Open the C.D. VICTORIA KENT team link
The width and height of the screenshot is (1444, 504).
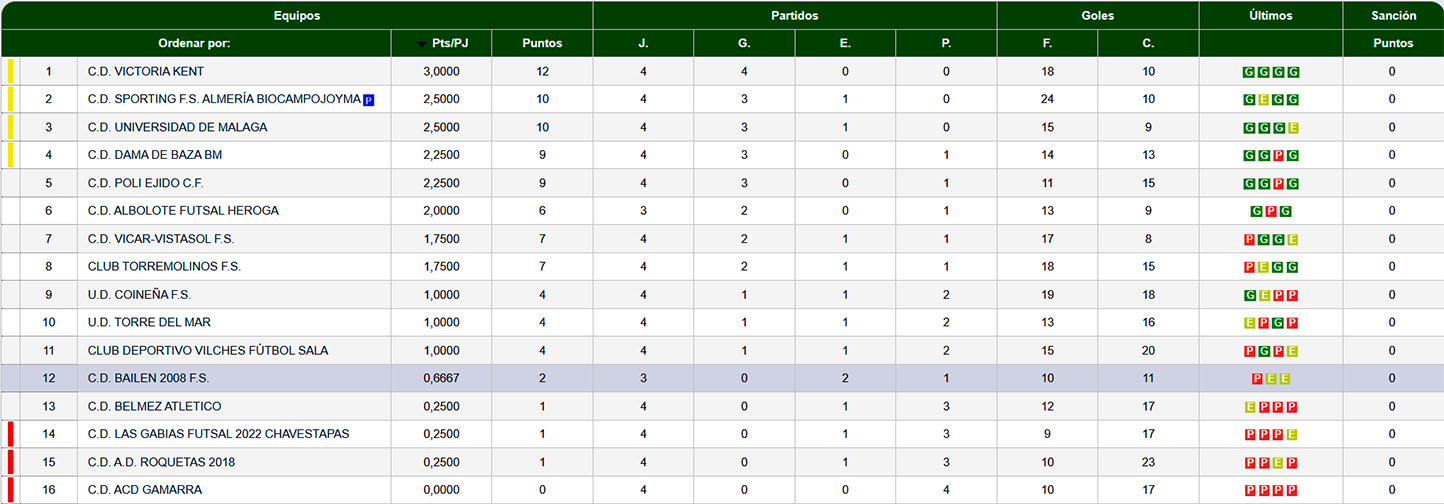[x=145, y=72]
